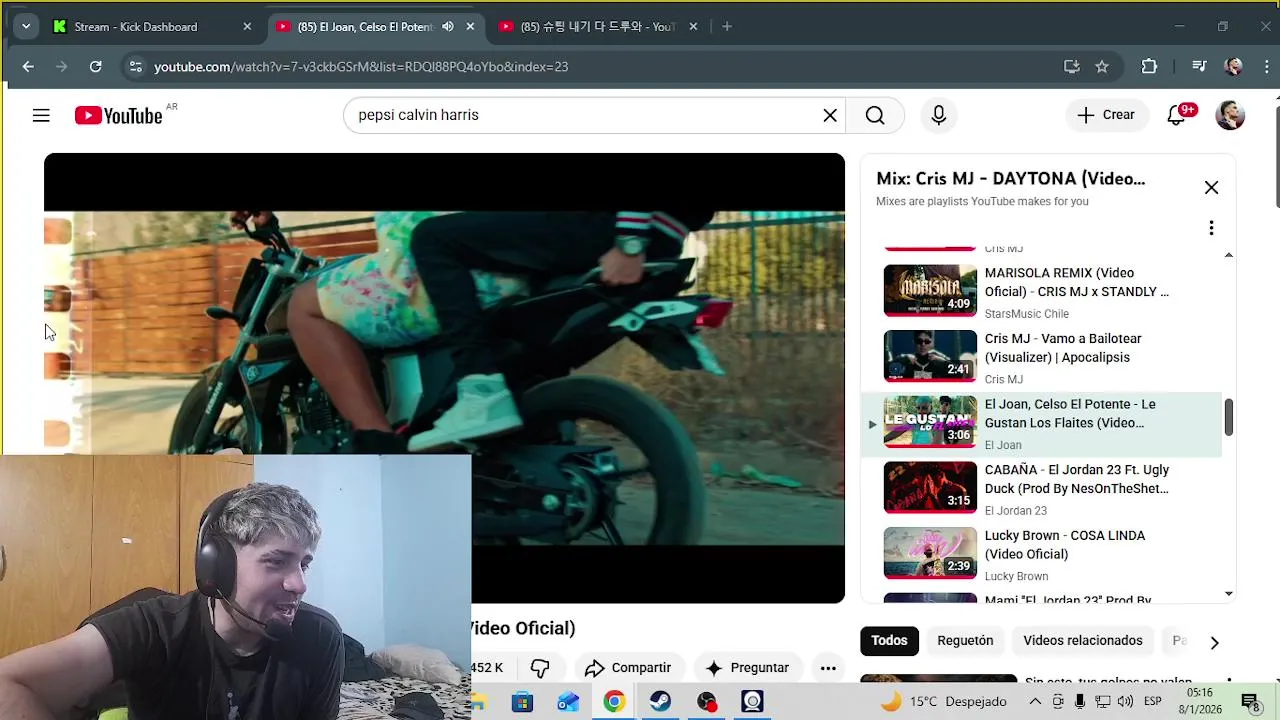Click the playlist scrollbar up arrow
The image size is (1280, 720).
click(1229, 255)
